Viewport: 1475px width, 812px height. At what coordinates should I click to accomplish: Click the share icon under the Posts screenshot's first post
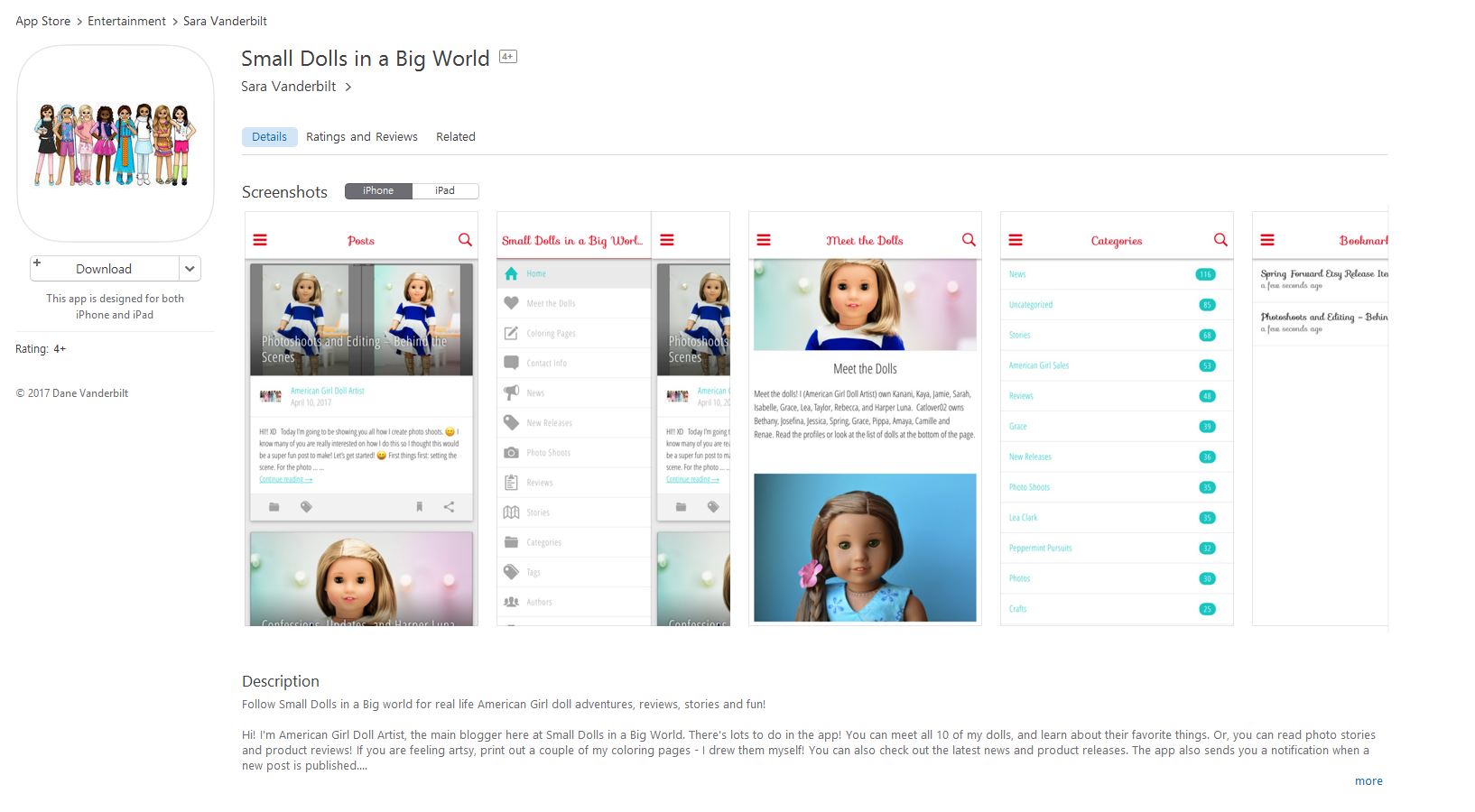[x=449, y=507]
